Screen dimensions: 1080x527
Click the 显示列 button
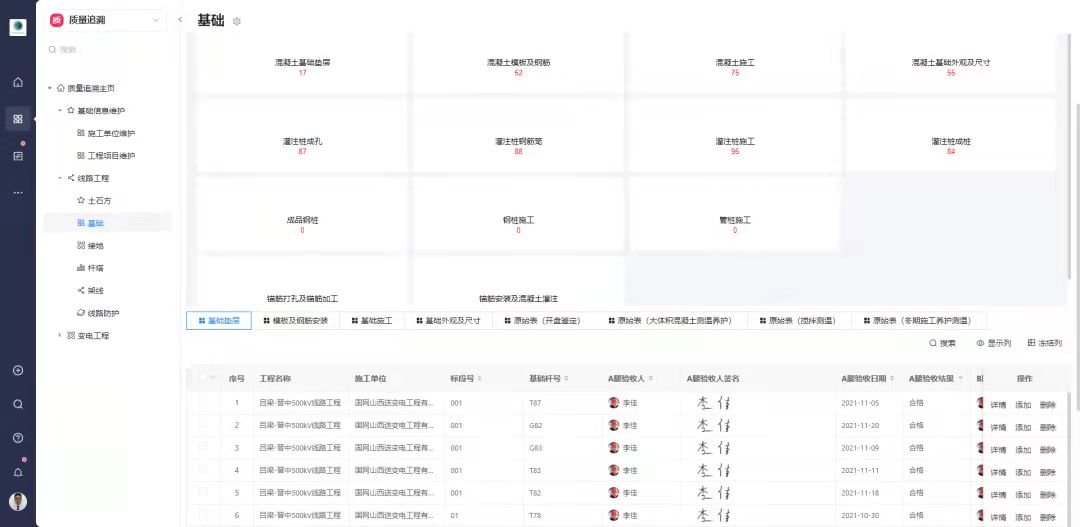(994, 343)
